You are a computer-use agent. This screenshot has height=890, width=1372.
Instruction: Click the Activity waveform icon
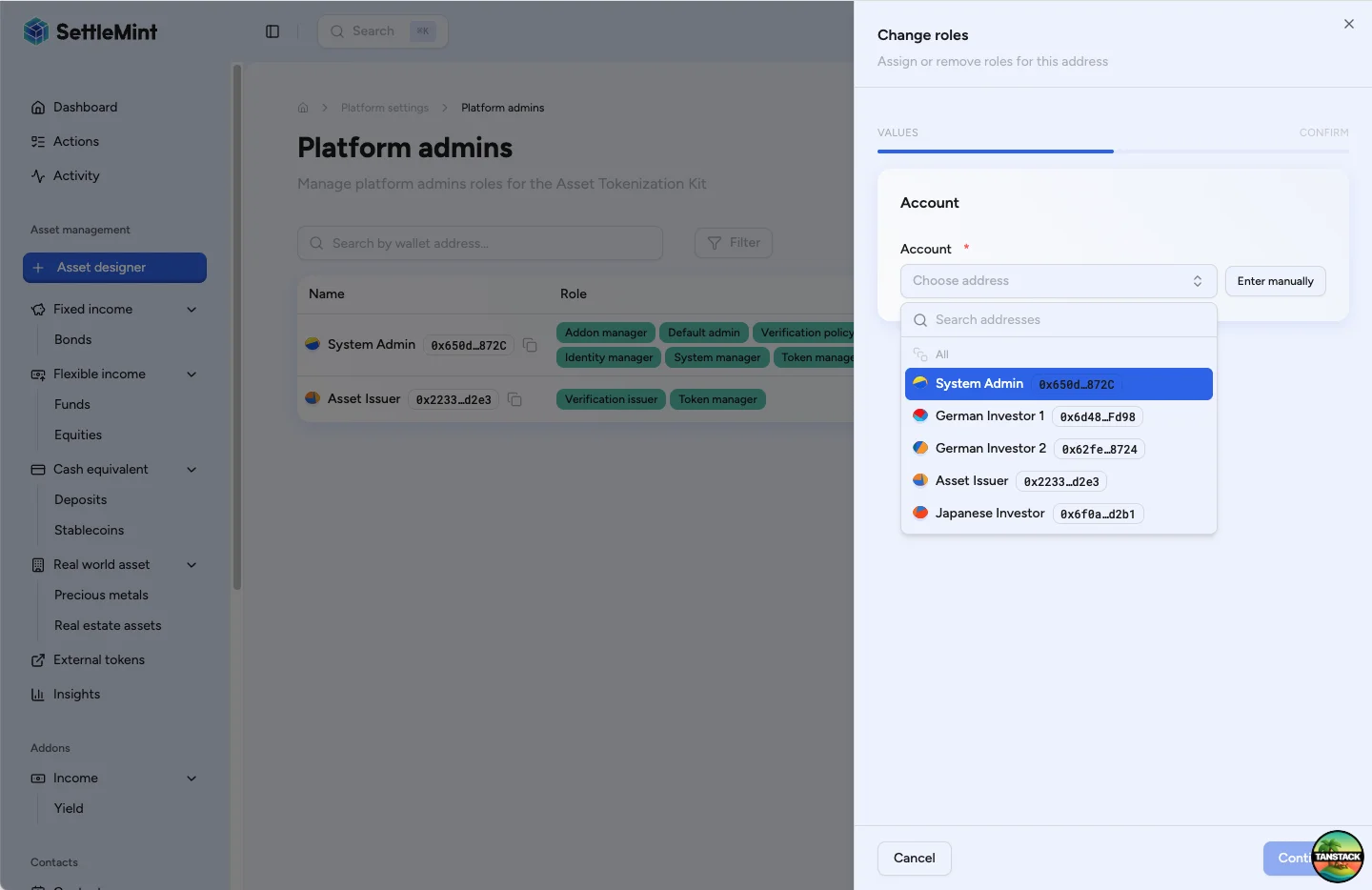(38, 175)
